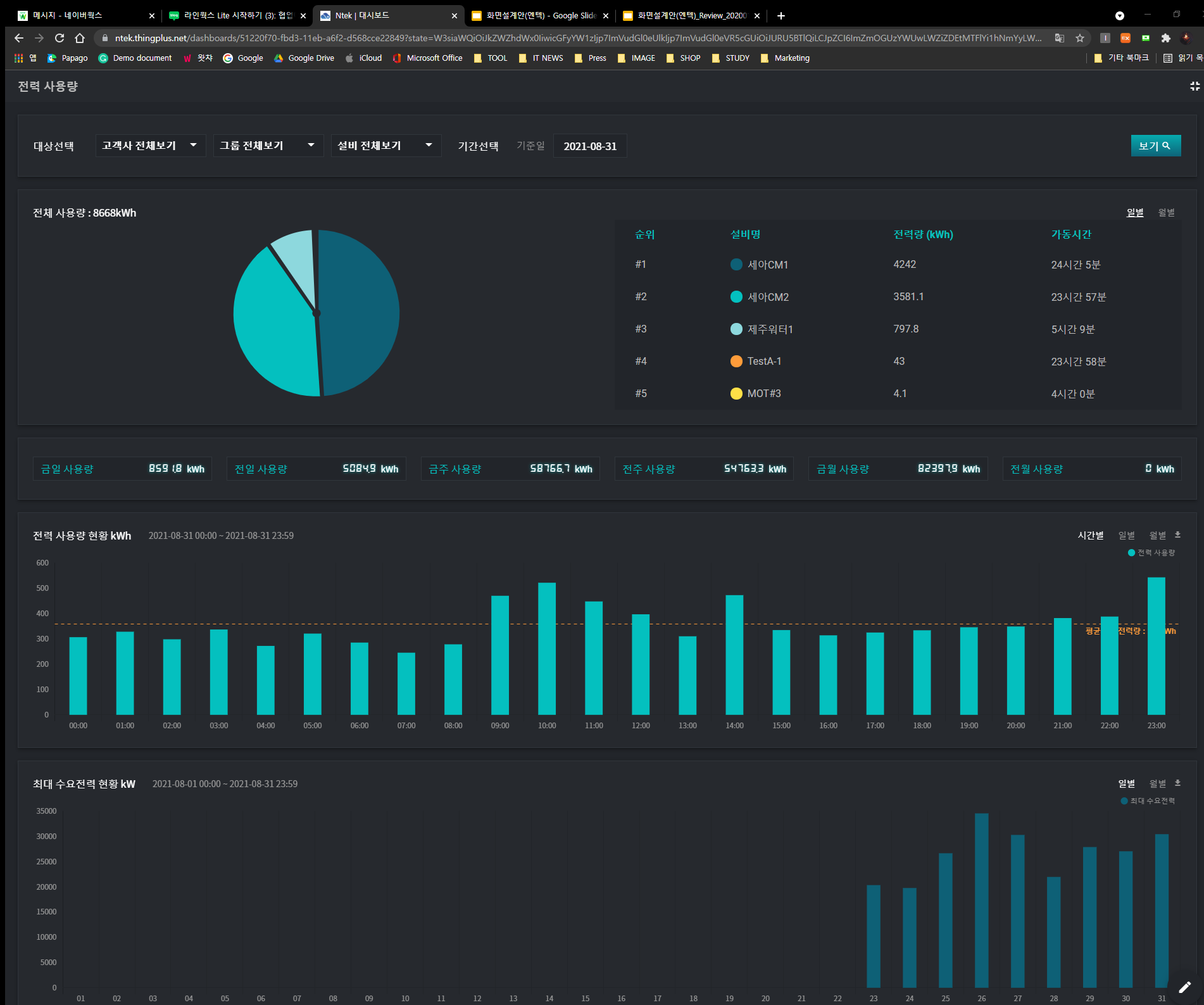Download the 최대 수요전력 현황 chart data
This screenshot has height=1005, width=1204.
(x=1177, y=783)
